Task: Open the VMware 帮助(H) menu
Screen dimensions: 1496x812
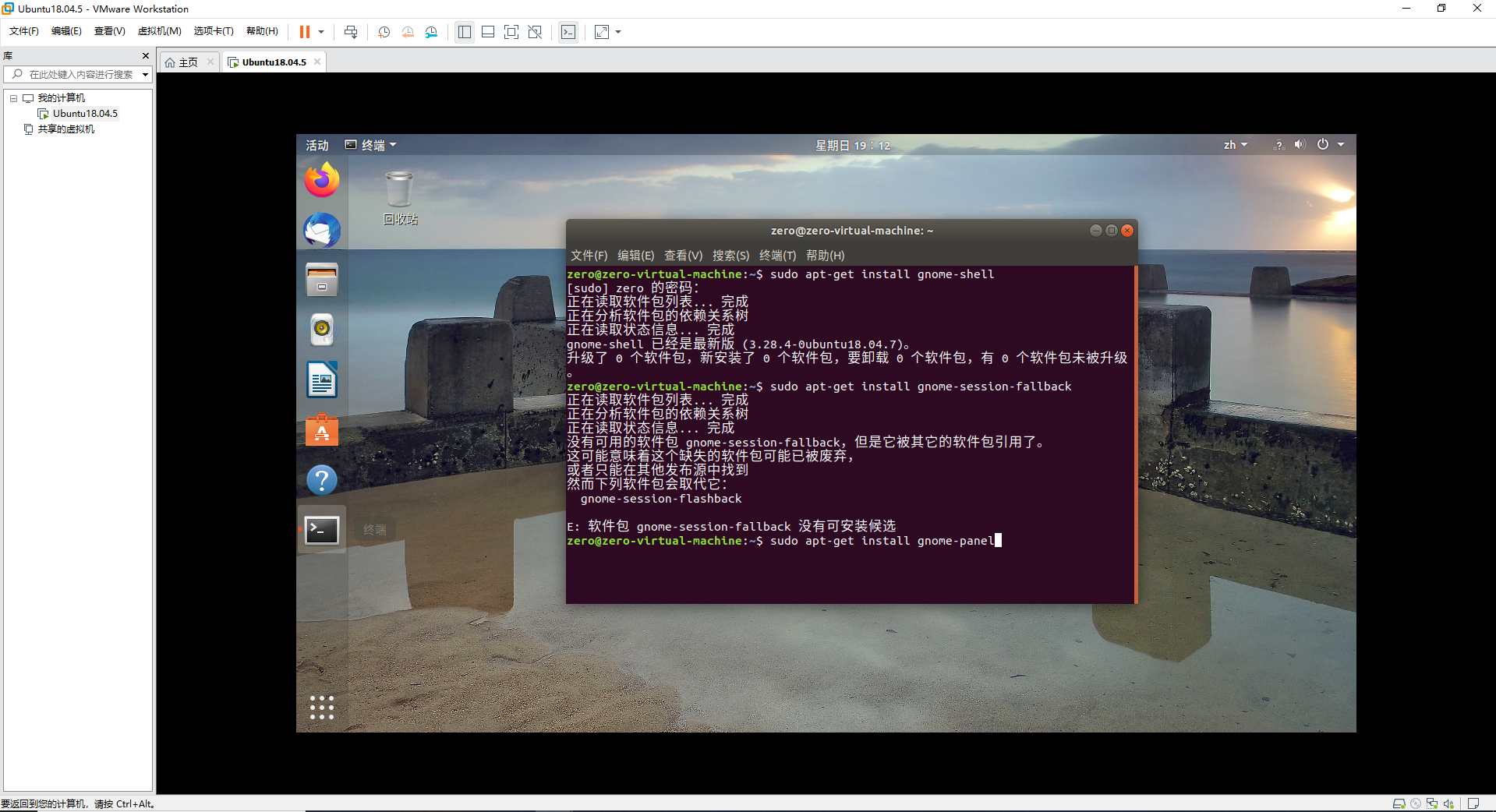Action: coord(262,31)
